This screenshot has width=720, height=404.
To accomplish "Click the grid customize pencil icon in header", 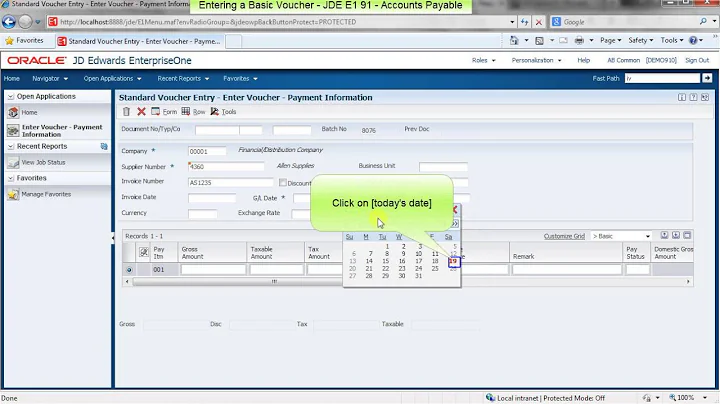I will pyautogui.click(x=144, y=252).
